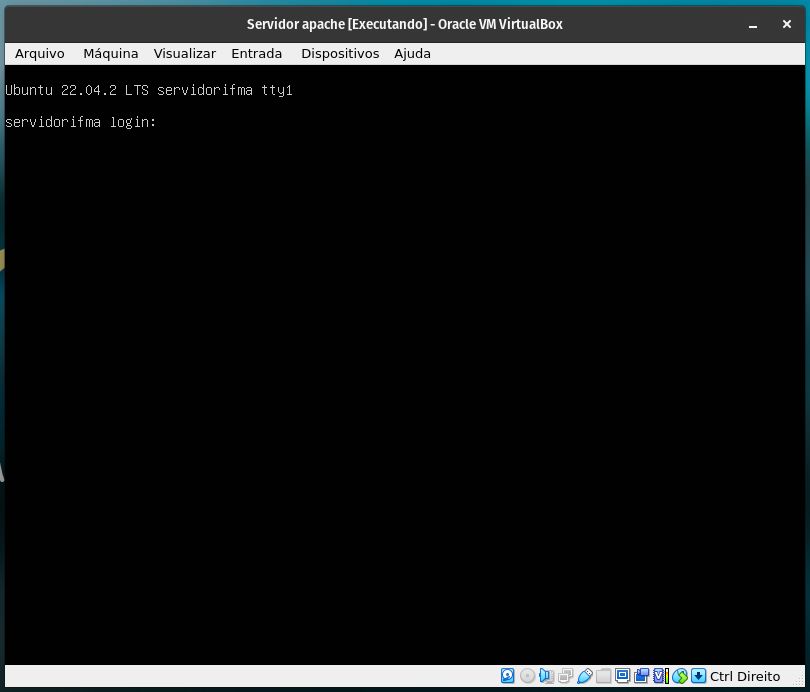Select the shared folders status icon
The width and height of the screenshot is (810, 692).
pos(603,676)
